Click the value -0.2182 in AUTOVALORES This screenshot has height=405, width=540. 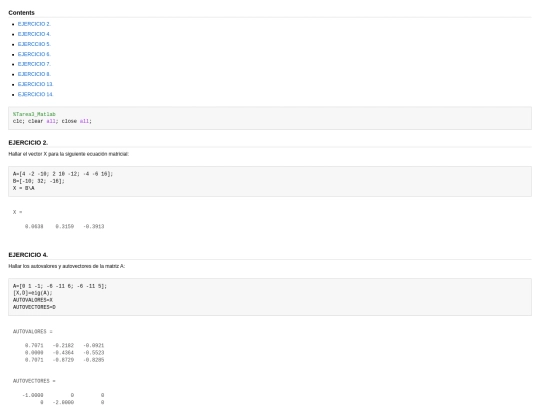coord(63,345)
